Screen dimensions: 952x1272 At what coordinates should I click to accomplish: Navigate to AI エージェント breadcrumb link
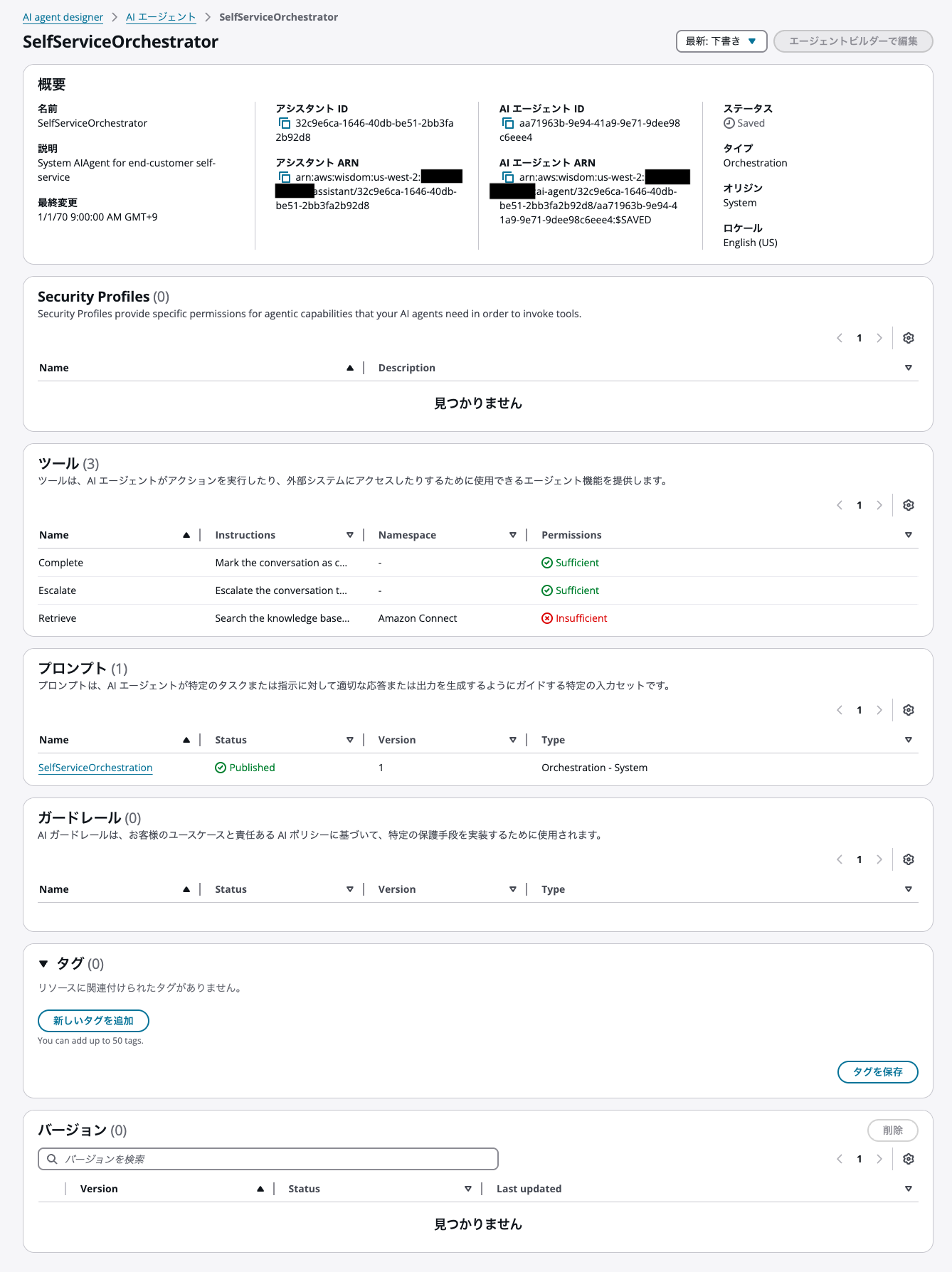pos(161,17)
